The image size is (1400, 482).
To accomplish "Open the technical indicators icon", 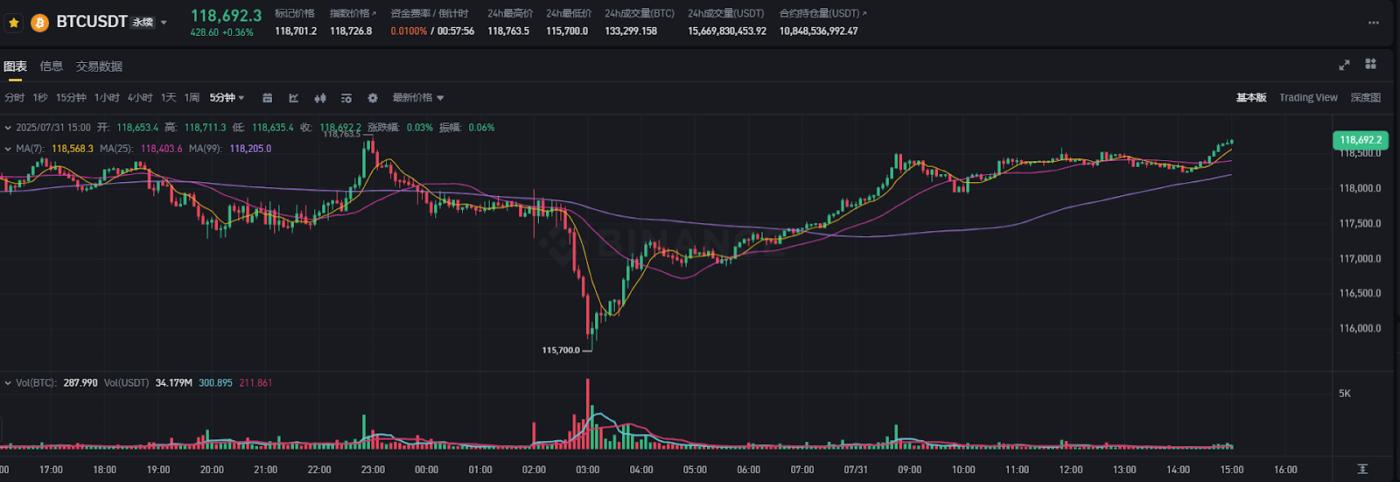I will [x=294, y=98].
